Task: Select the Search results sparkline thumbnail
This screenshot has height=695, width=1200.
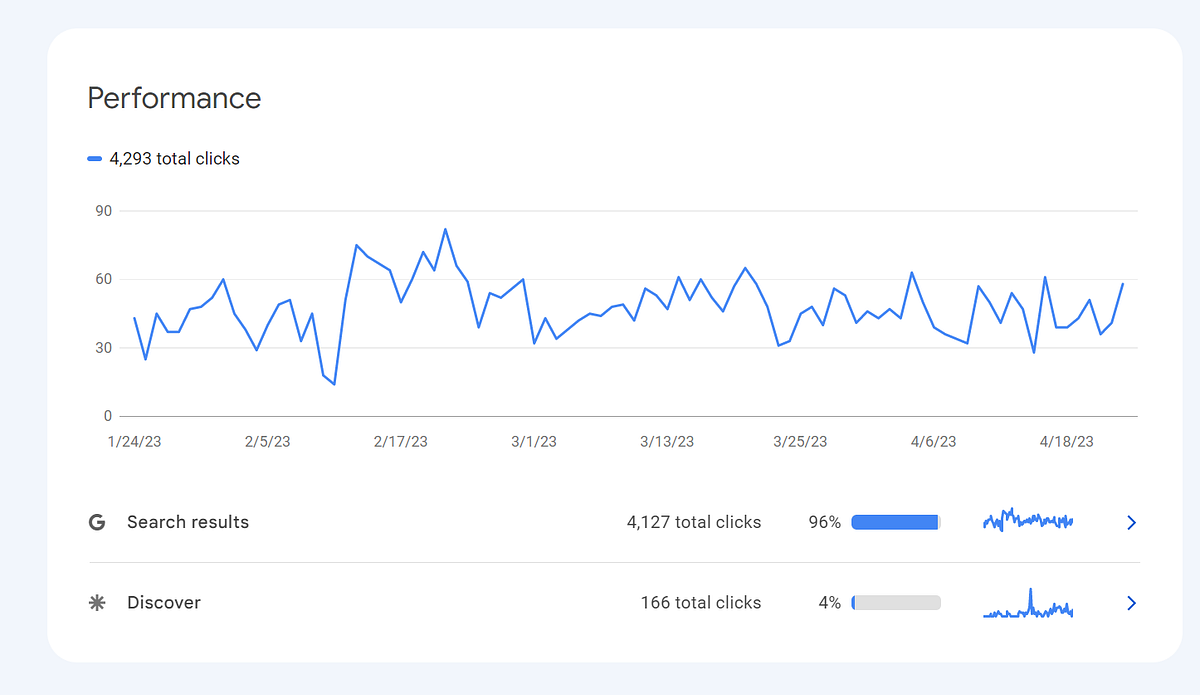Action: [x=1028, y=521]
